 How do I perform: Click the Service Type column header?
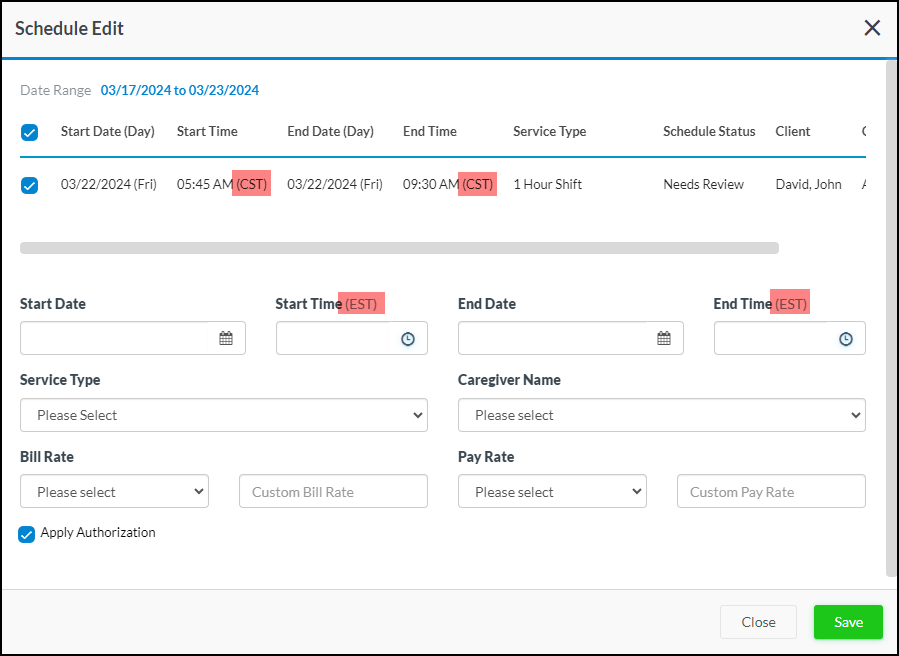549,132
